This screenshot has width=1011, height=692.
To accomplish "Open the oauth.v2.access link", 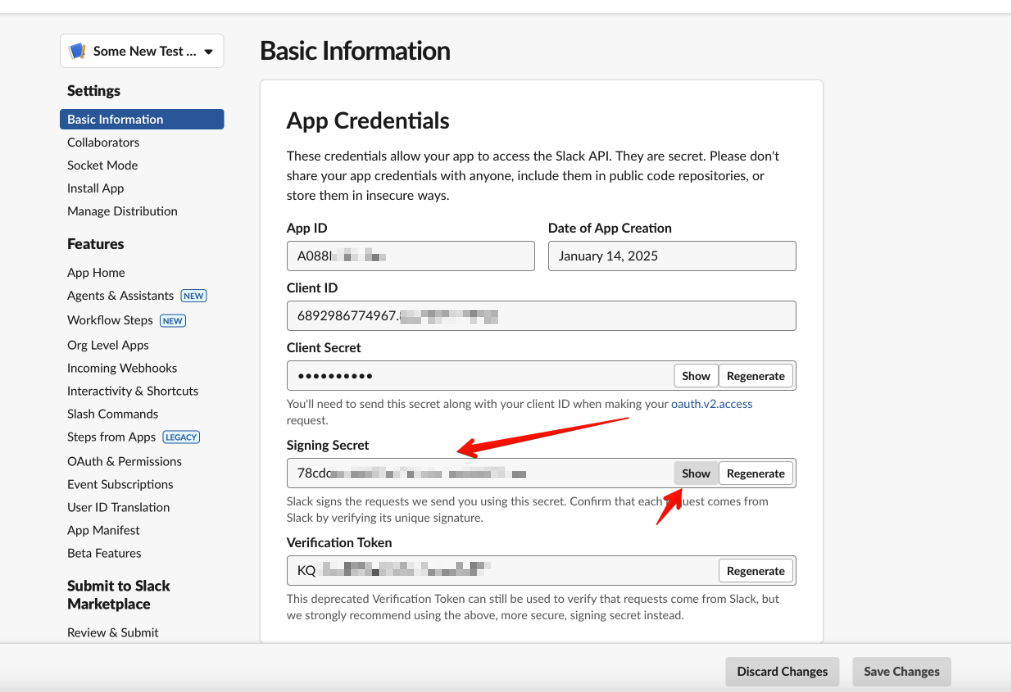I will coord(711,404).
